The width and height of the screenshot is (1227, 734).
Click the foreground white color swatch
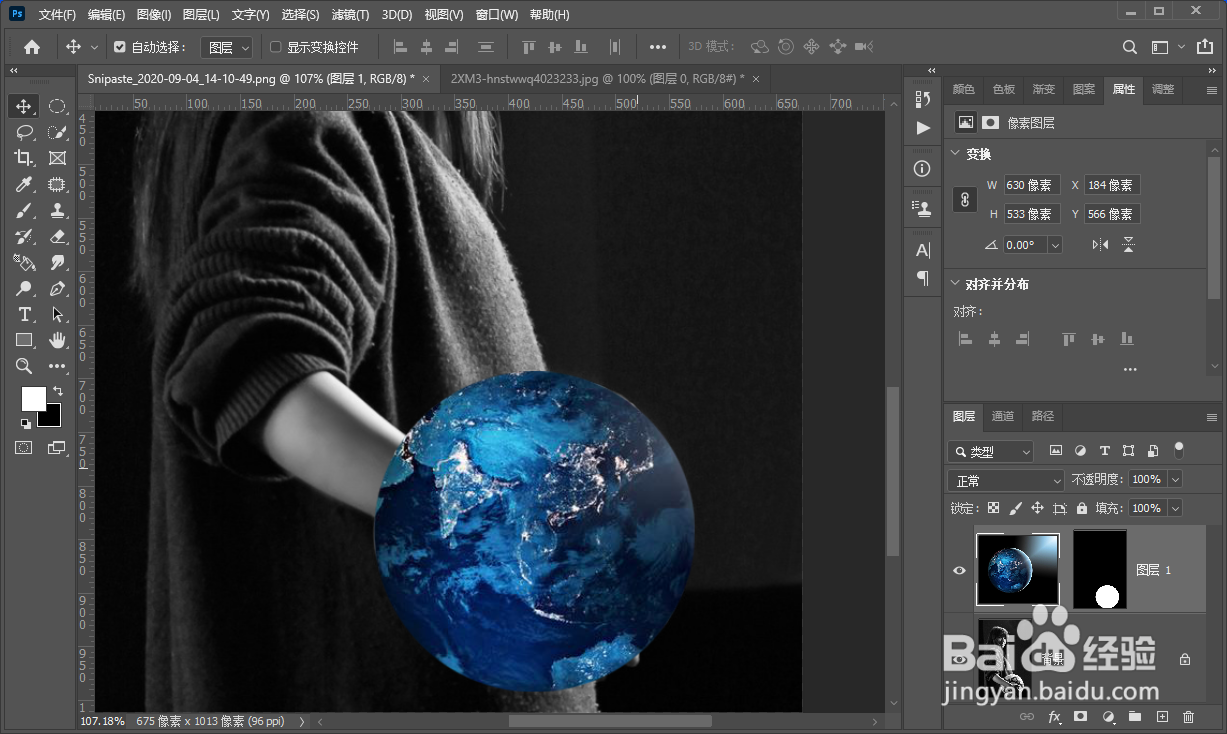pyautogui.click(x=33, y=398)
